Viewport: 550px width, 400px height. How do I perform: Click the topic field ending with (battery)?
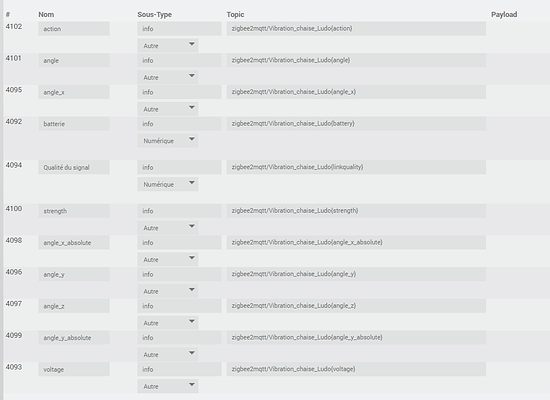click(356, 124)
